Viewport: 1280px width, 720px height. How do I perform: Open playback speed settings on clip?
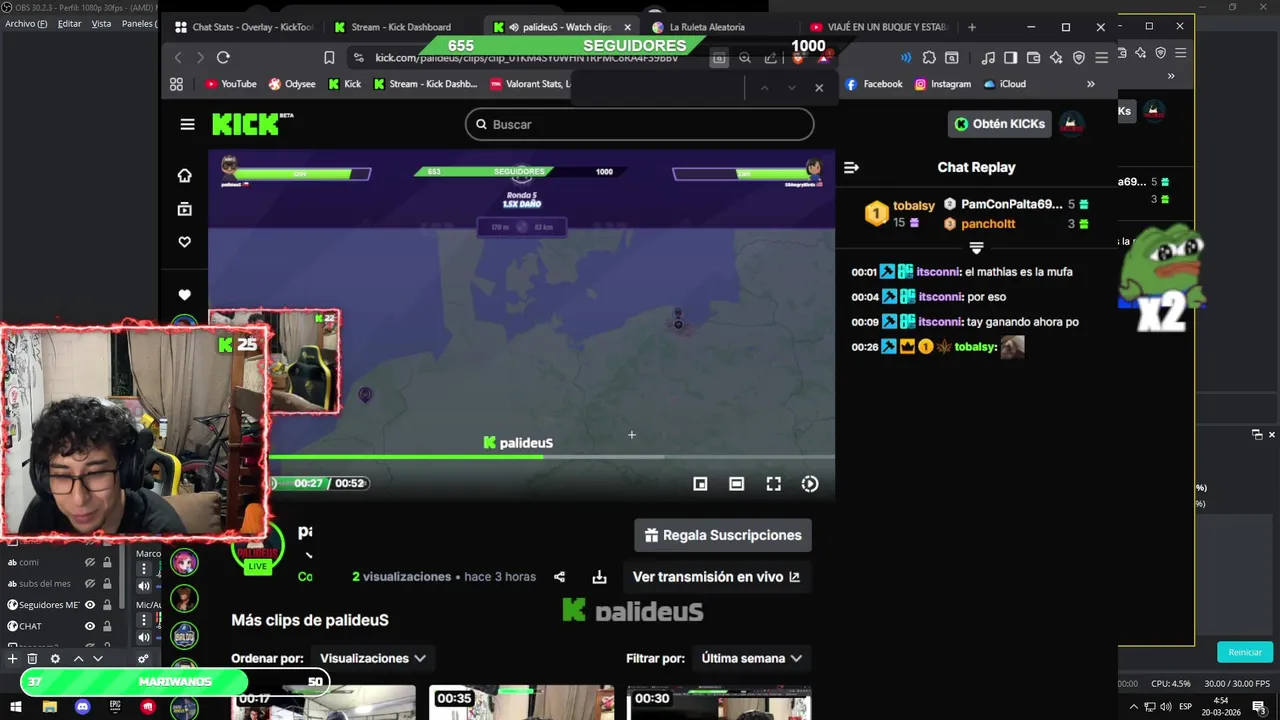(810, 484)
